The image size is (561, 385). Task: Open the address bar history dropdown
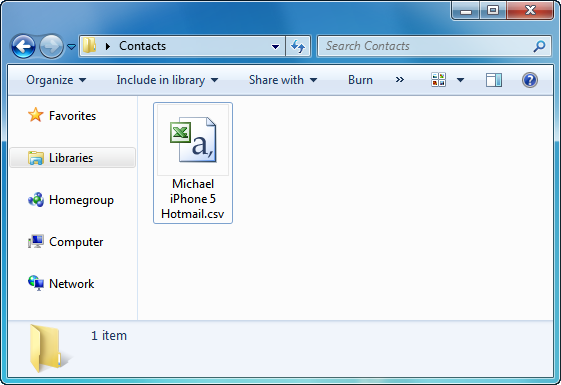(x=275, y=47)
